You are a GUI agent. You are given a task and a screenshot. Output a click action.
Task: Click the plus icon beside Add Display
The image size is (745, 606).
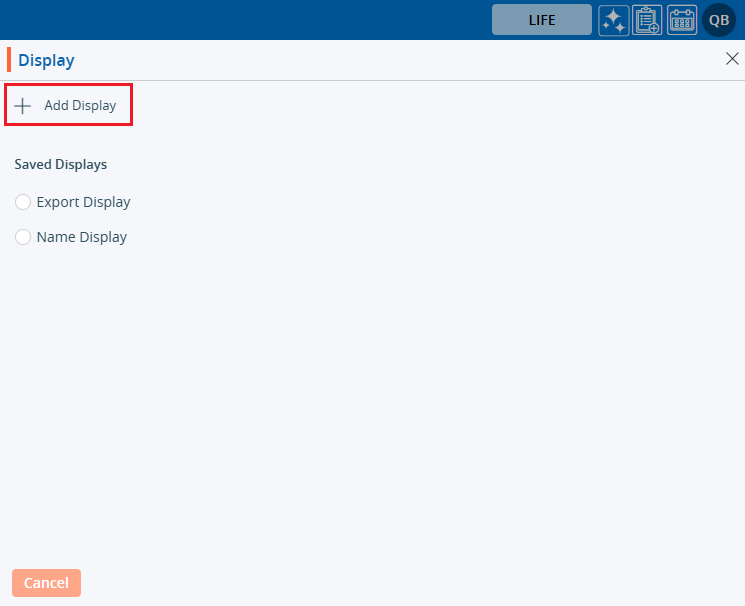23,105
